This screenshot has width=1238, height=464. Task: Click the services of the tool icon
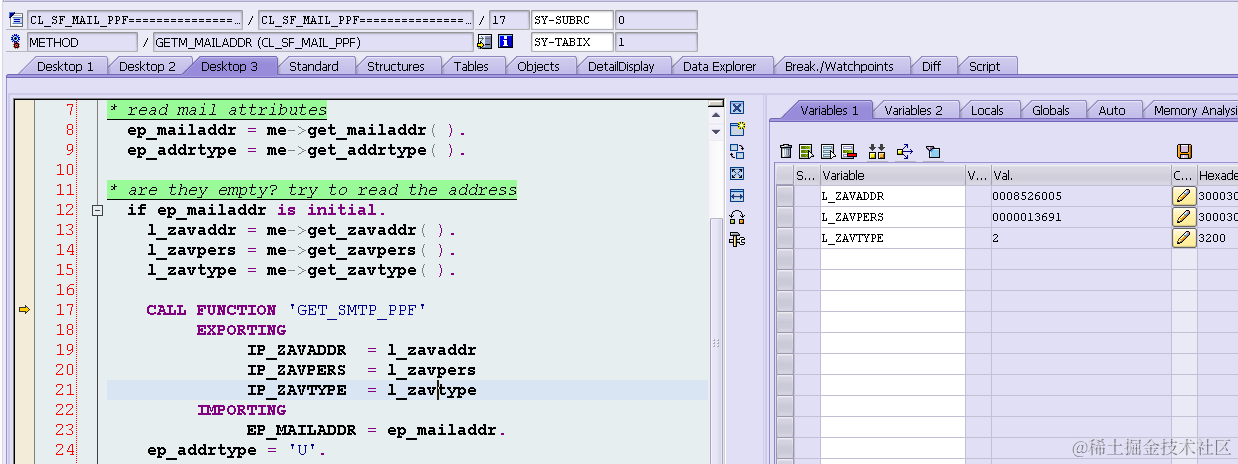pyautogui.click(x=737, y=239)
